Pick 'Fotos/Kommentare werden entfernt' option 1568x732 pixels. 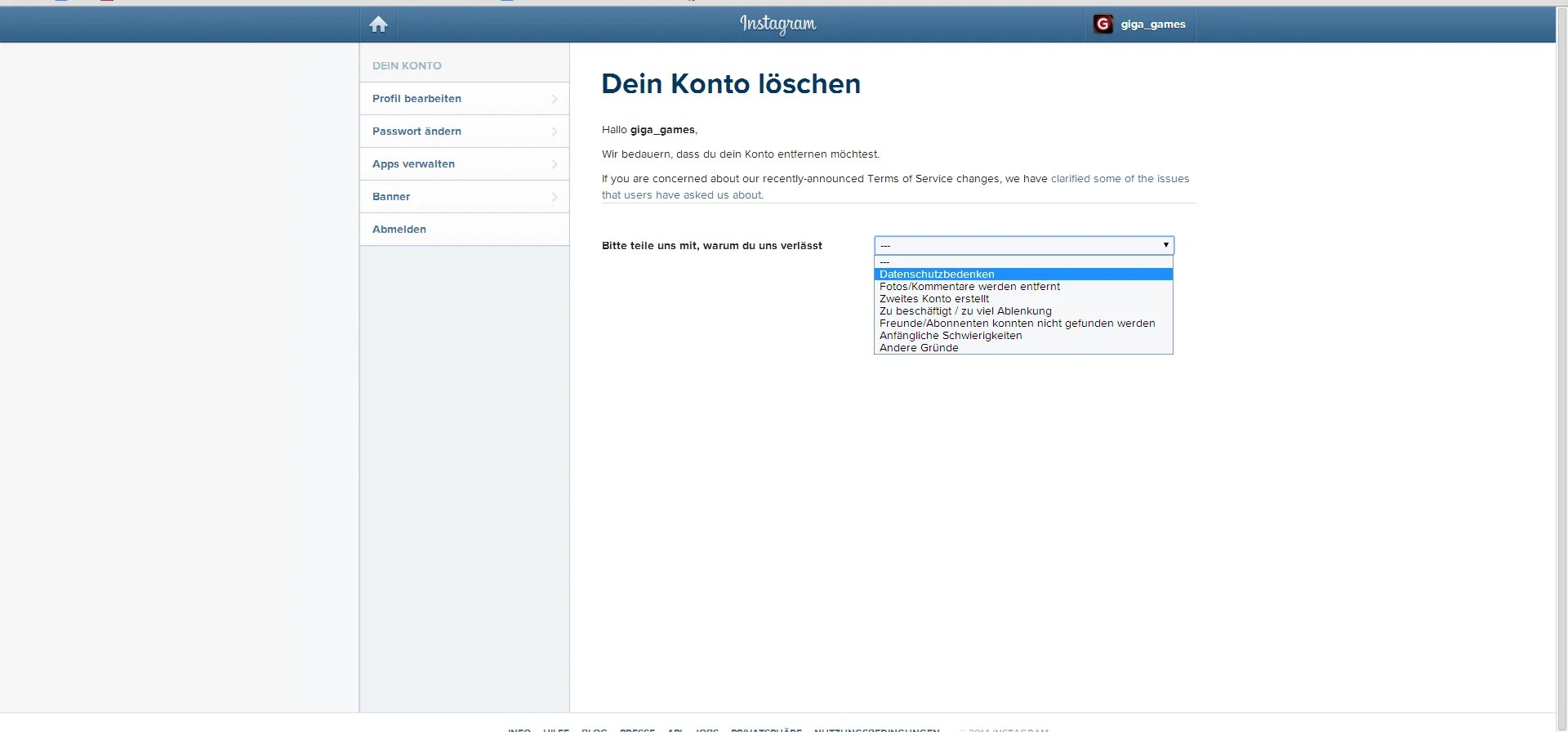1023,287
